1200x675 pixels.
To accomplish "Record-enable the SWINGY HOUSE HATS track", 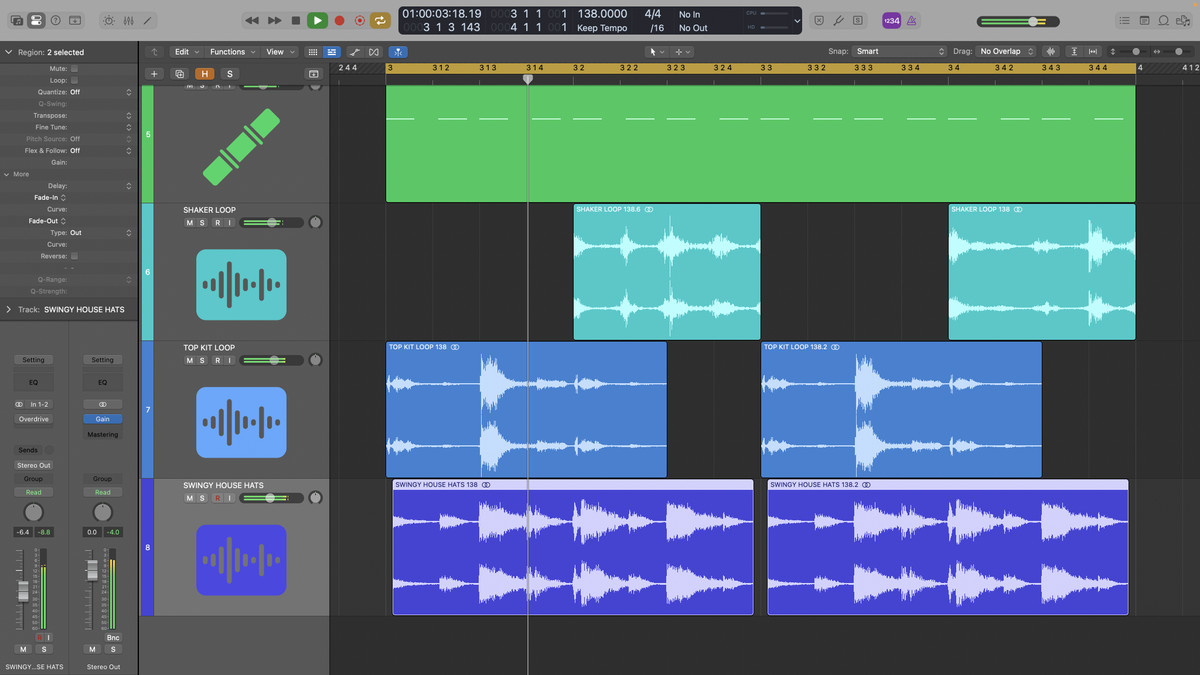I will pos(216,498).
